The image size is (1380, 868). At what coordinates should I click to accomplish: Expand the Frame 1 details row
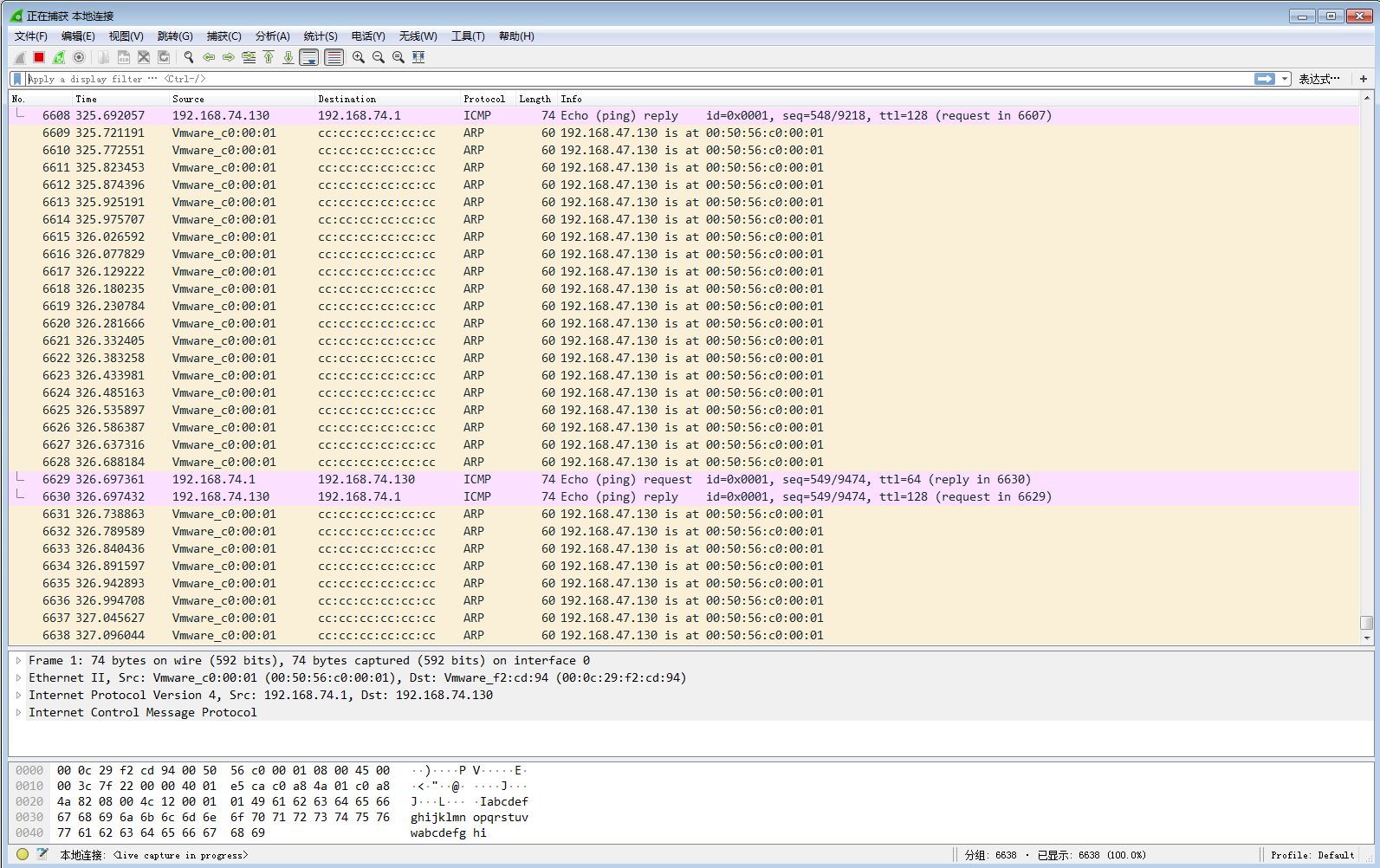[x=18, y=660]
